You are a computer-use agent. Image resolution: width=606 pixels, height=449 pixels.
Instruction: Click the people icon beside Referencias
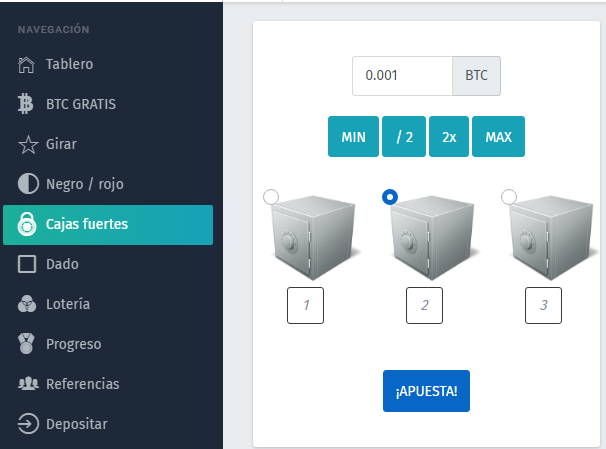coord(28,383)
